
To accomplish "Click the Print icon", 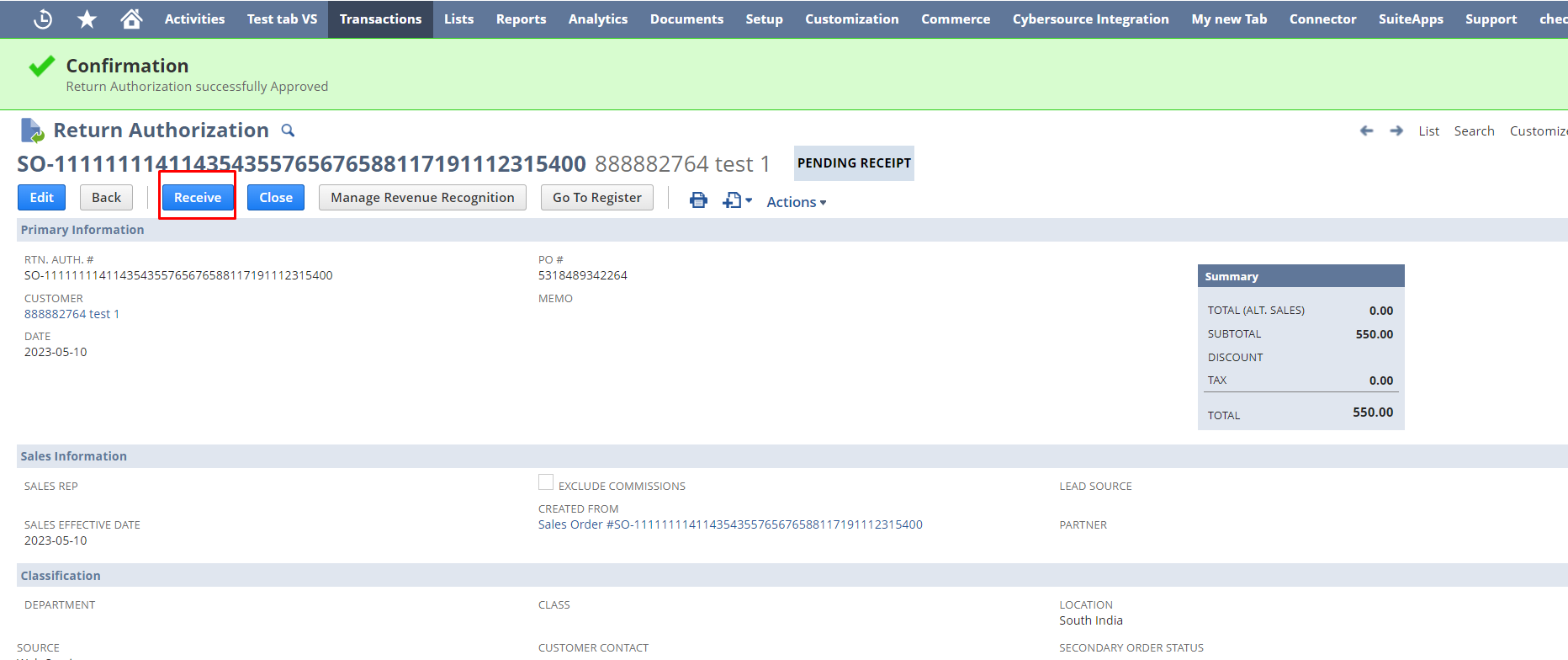I will point(698,200).
